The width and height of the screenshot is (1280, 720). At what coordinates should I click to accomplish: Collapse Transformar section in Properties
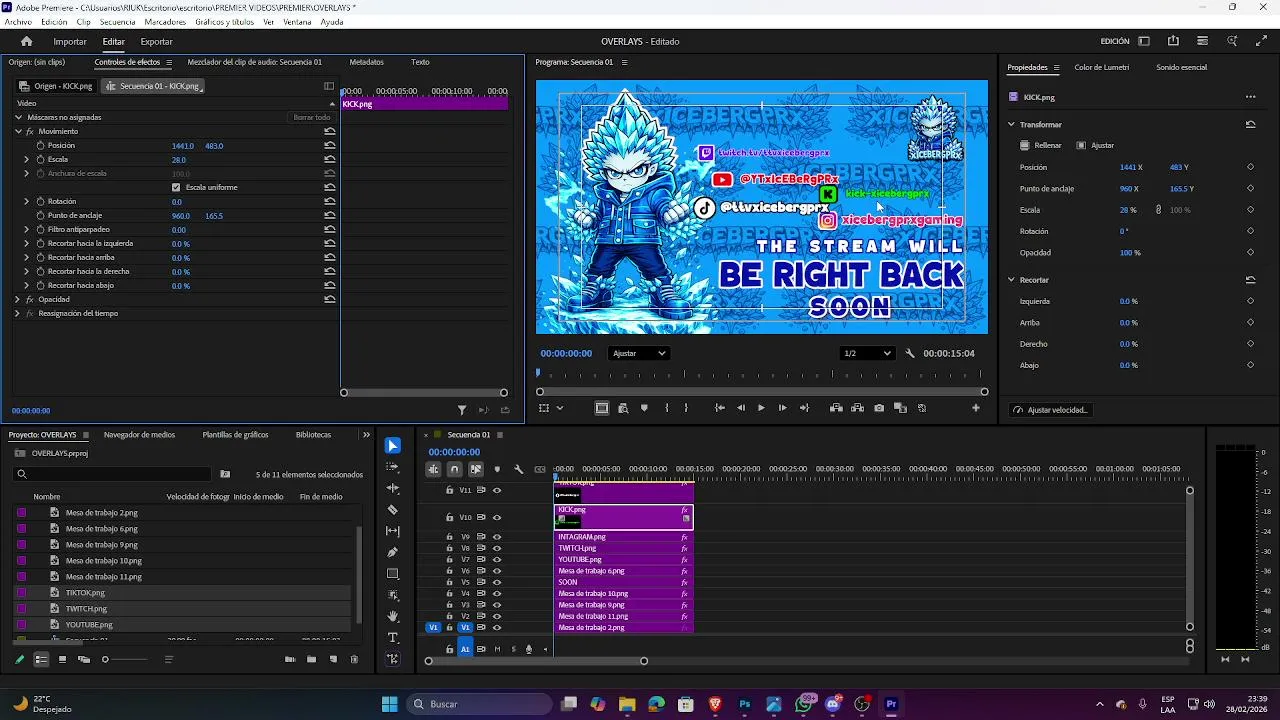tap(1011, 124)
